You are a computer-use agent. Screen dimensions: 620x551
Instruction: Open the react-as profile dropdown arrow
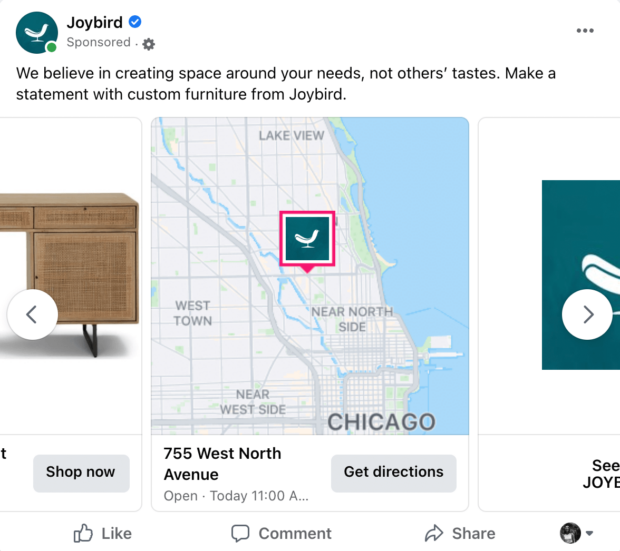point(589,534)
